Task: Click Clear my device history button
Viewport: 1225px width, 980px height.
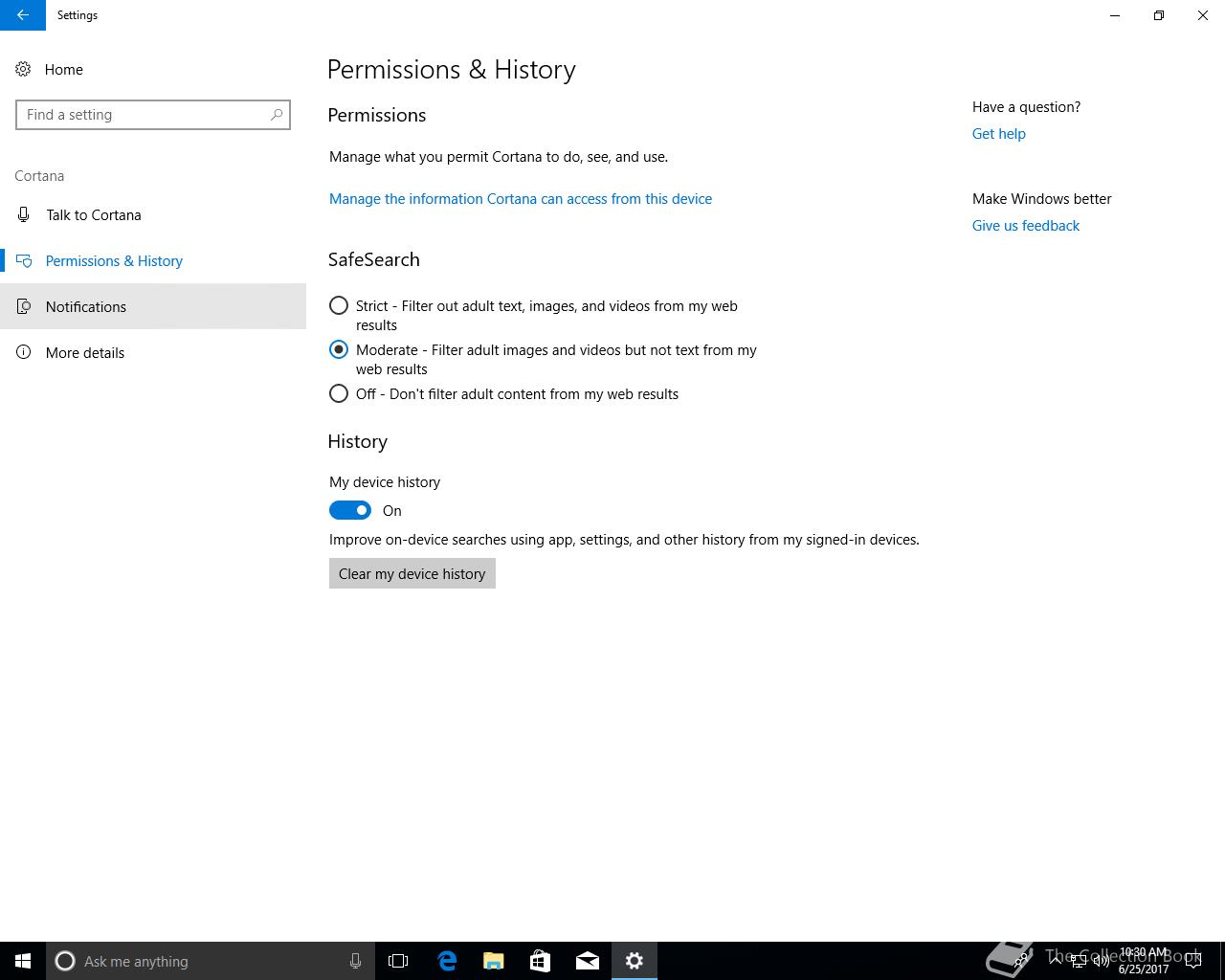Action: (412, 573)
